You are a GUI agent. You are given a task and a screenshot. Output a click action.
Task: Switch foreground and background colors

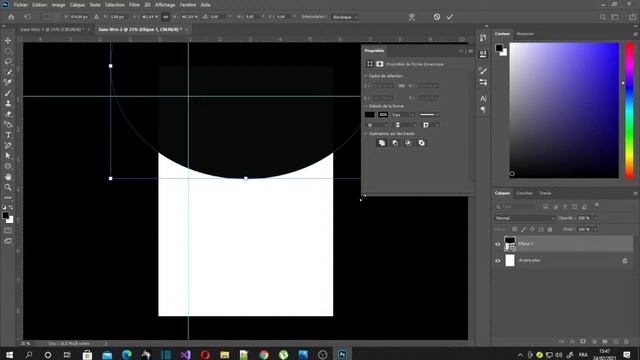tap(11, 207)
